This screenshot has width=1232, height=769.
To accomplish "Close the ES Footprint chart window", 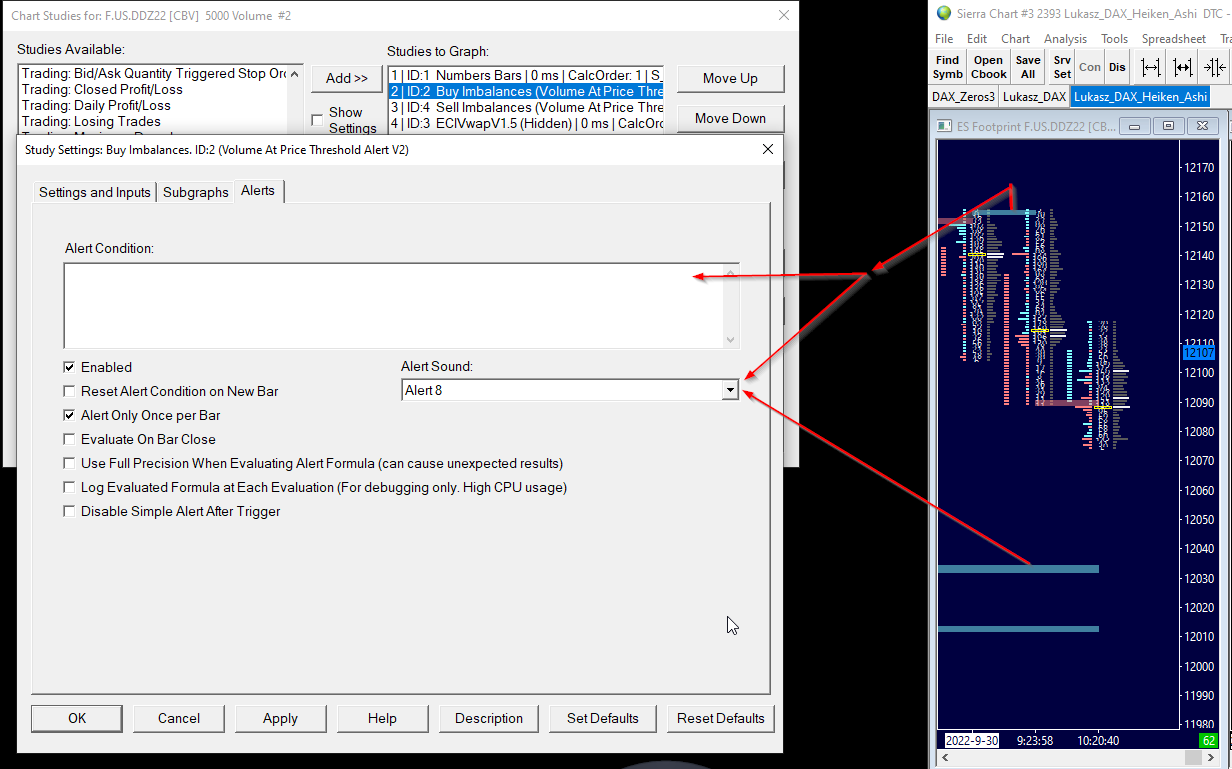I will 1201,126.
